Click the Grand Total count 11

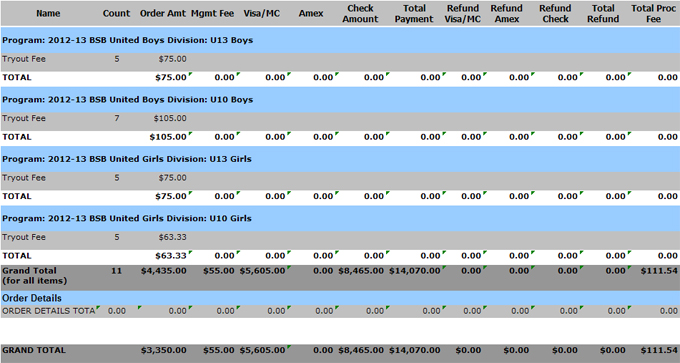pyautogui.click(x=116, y=271)
